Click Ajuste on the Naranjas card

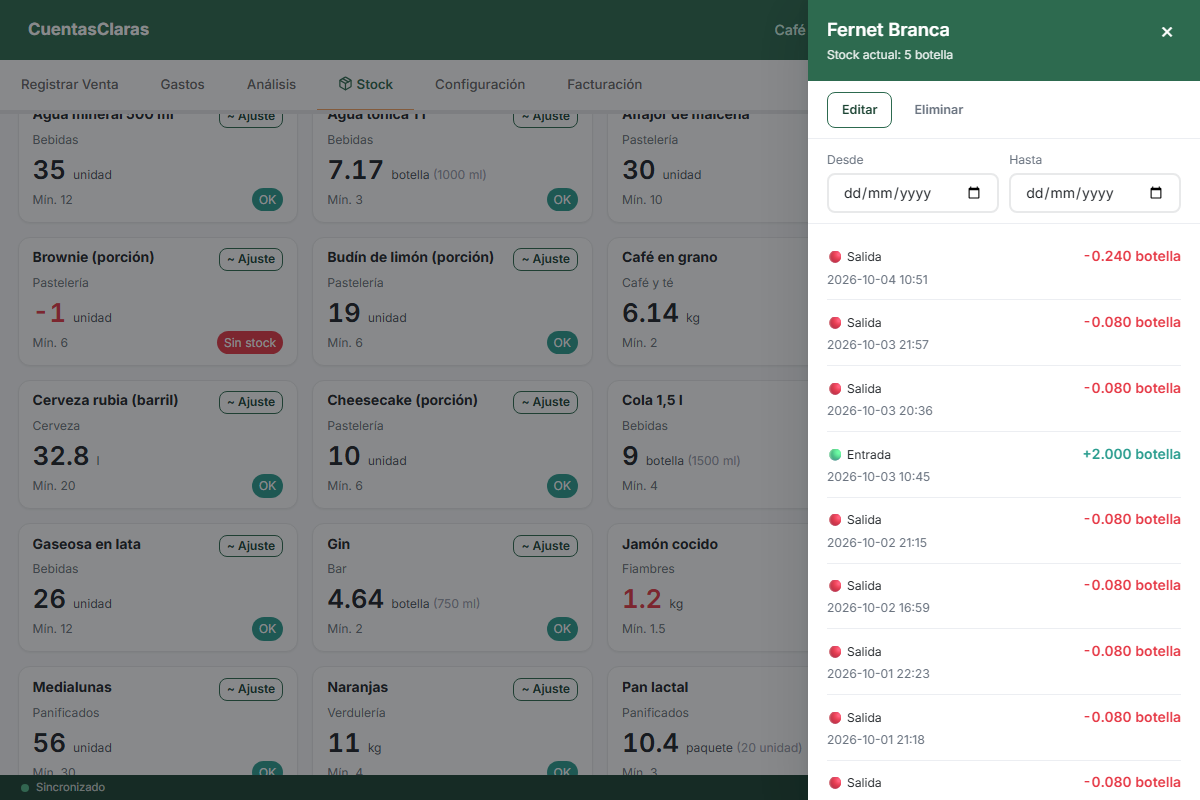click(x=545, y=689)
